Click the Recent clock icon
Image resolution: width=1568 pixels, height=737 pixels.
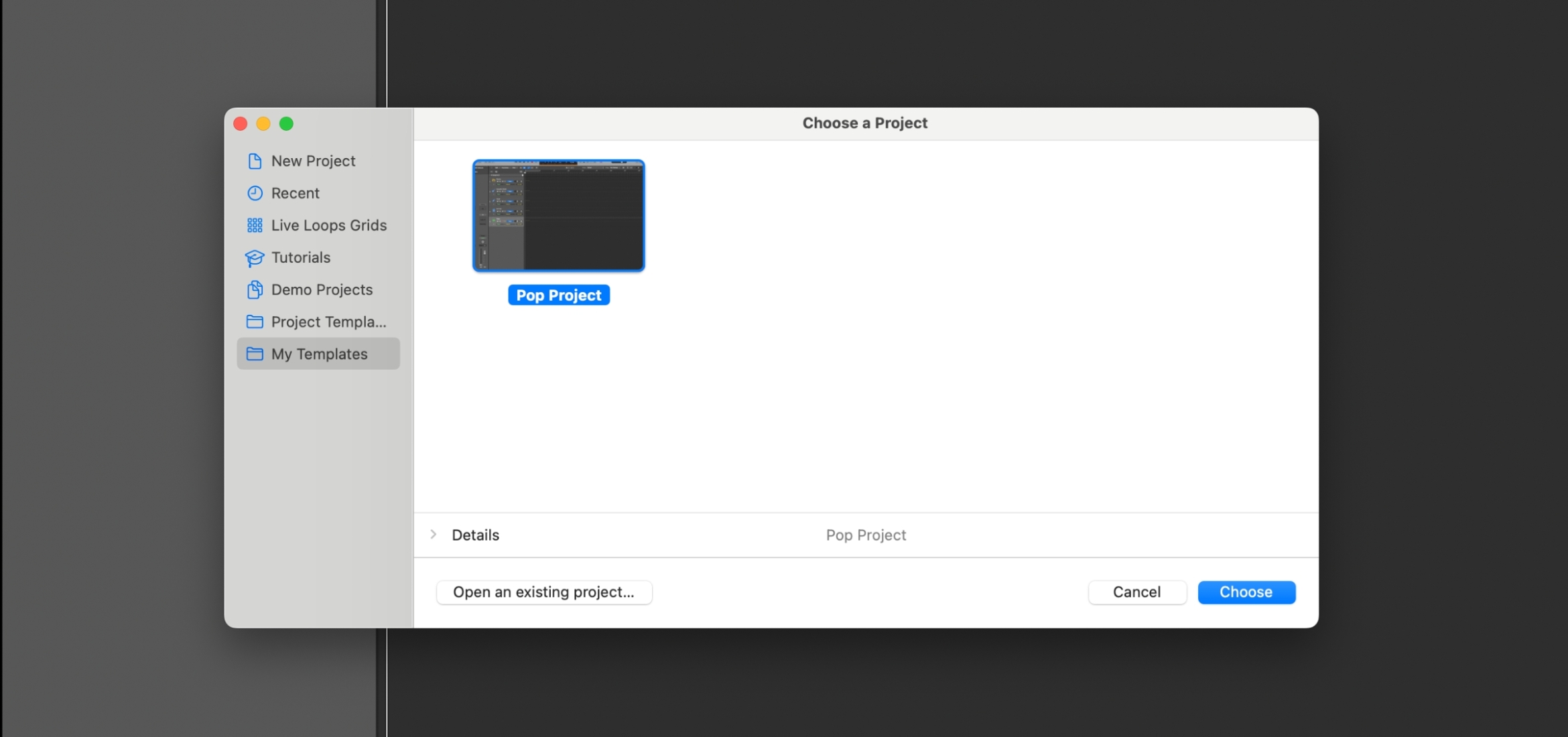click(x=255, y=193)
